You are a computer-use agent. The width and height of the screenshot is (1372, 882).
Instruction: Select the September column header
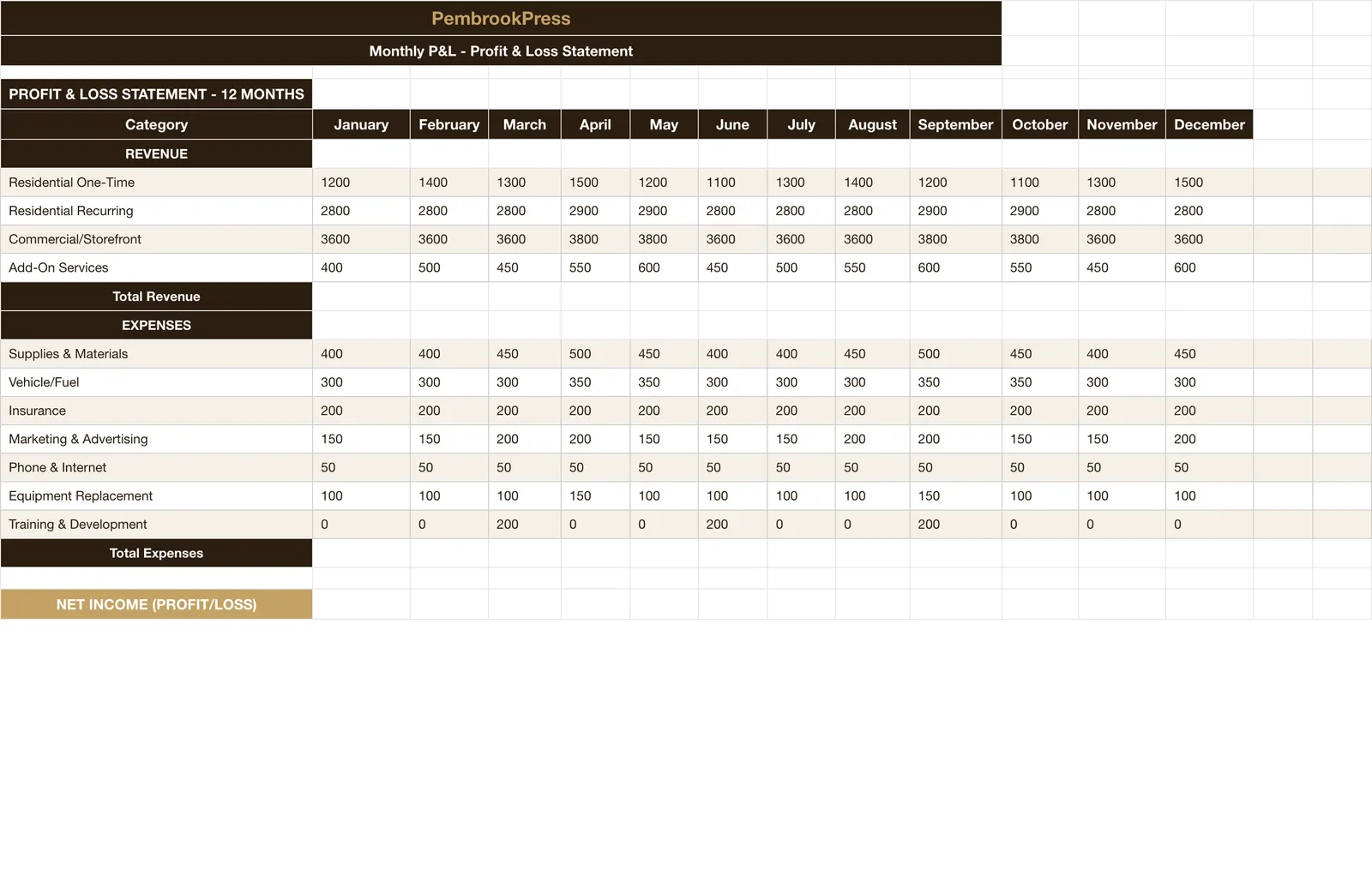point(955,124)
